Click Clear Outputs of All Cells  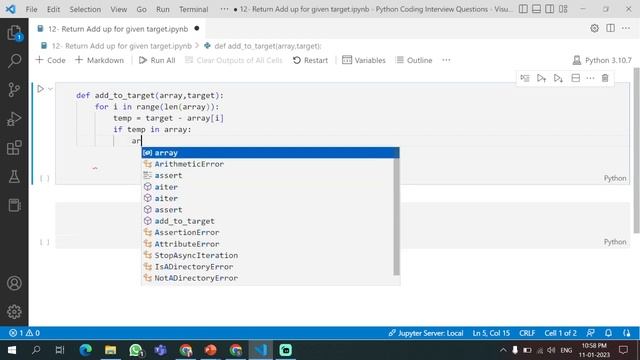click(233, 60)
